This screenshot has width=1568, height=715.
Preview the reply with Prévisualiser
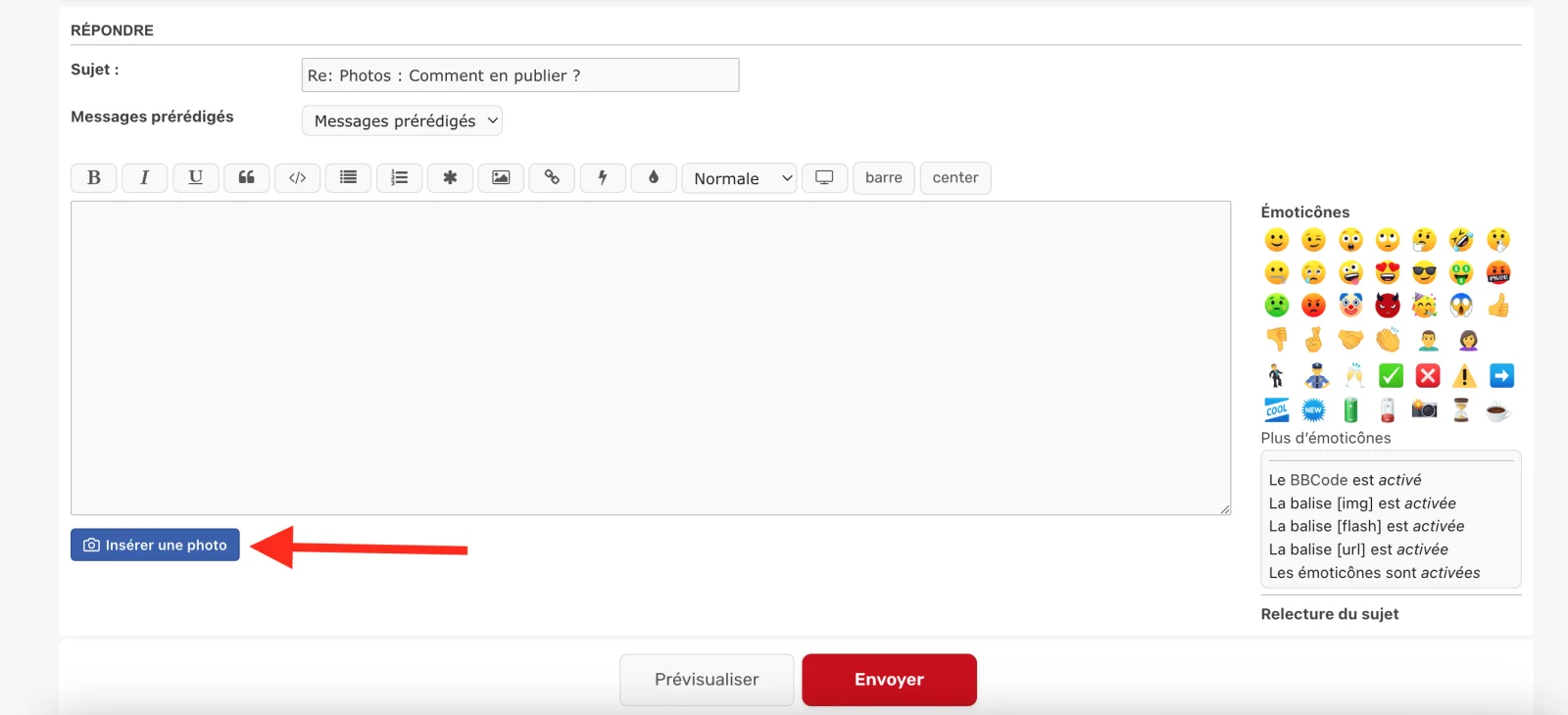(x=707, y=680)
